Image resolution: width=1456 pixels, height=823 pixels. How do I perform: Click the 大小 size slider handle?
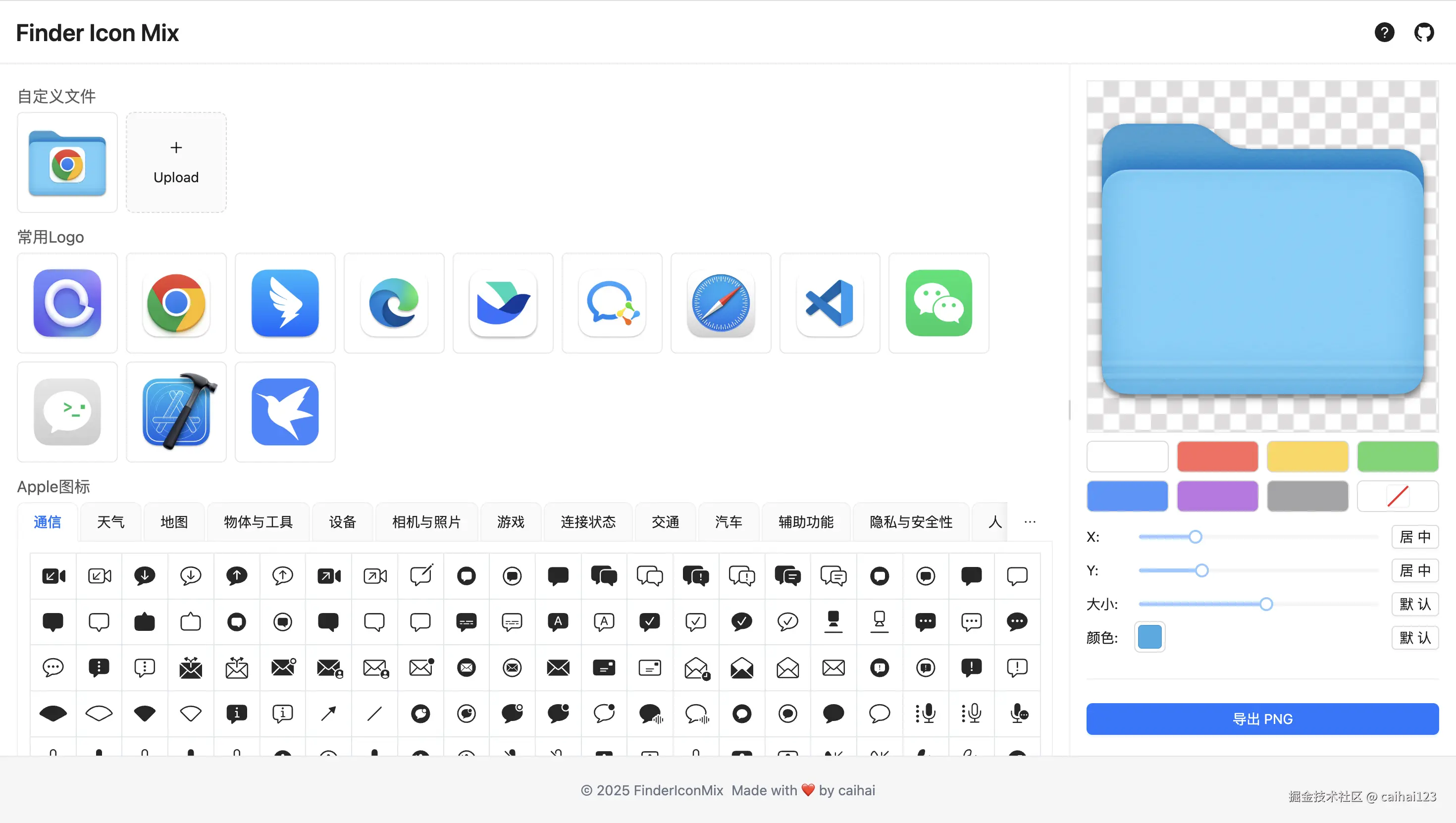coord(1266,604)
